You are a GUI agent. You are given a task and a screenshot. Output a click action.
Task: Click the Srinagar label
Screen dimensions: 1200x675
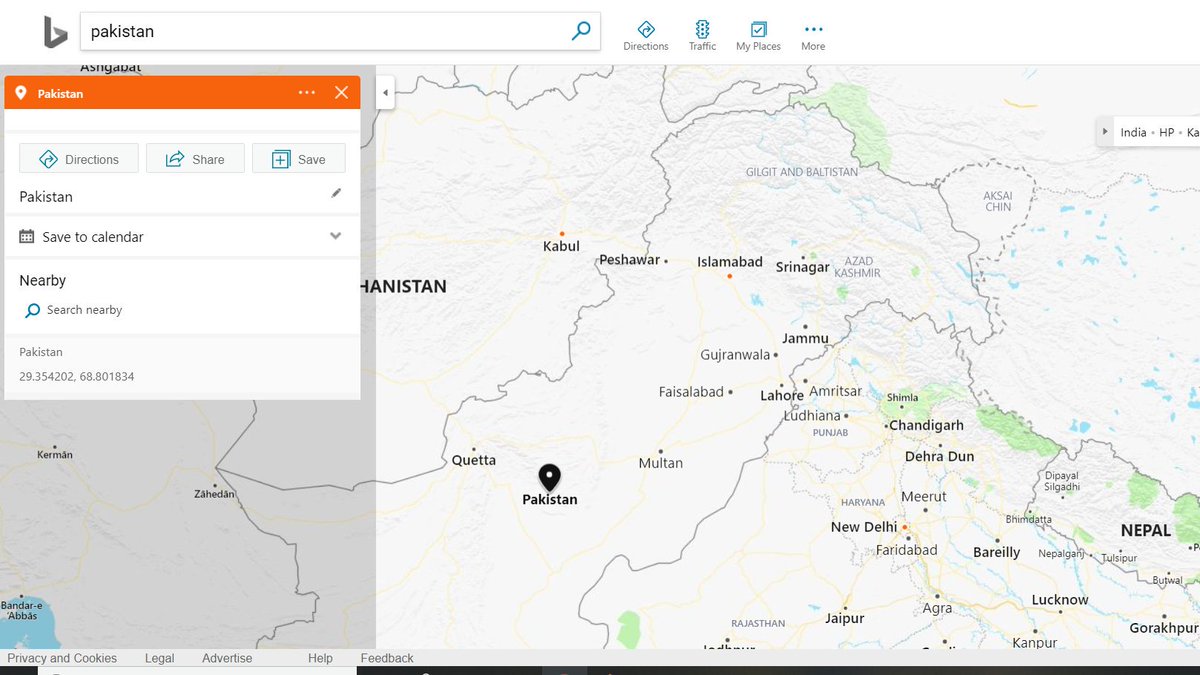(803, 267)
